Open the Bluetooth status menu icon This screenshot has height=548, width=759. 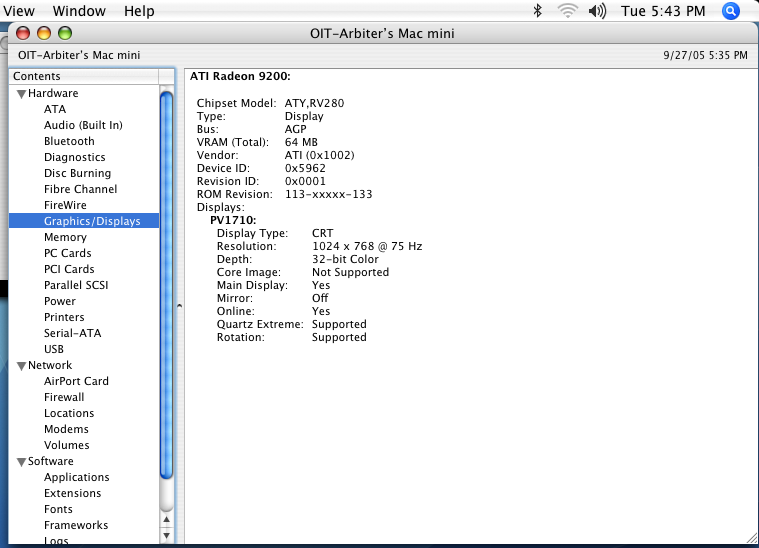[537, 11]
